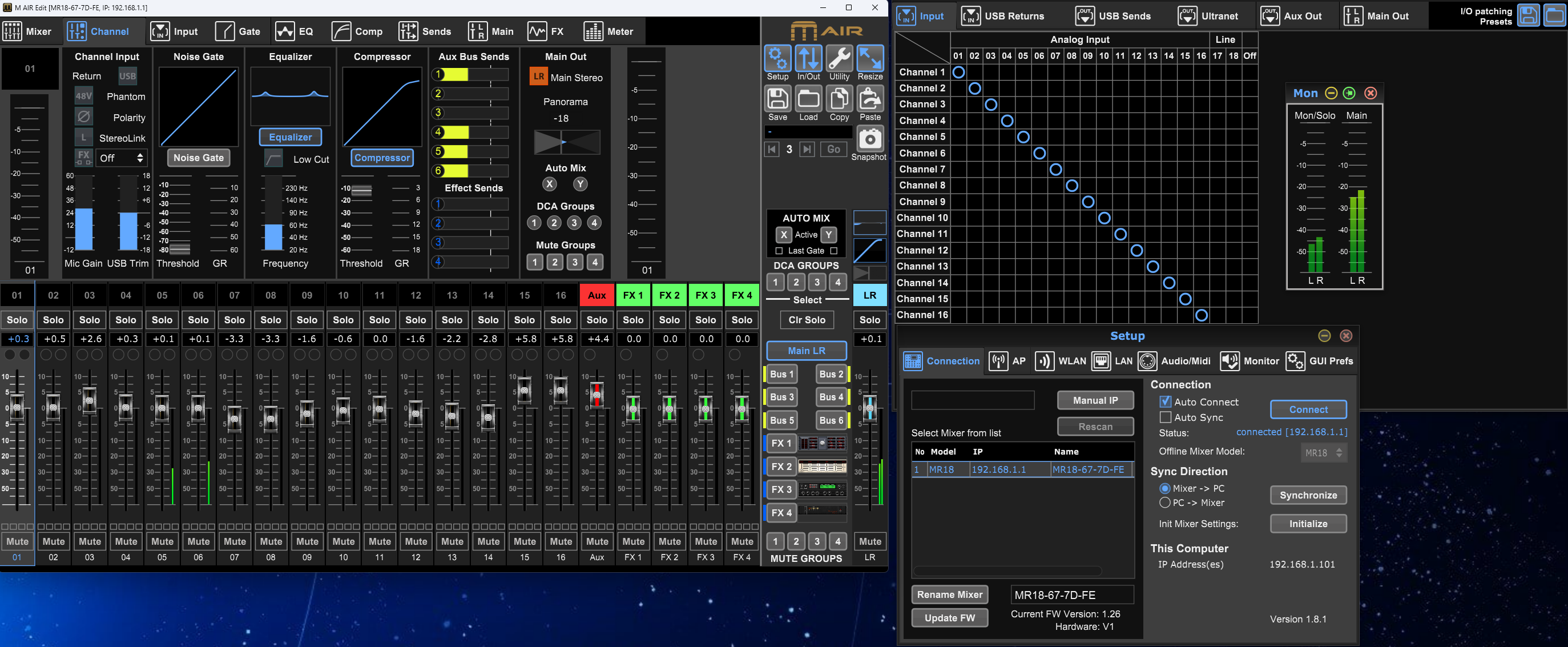This screenshot has height=647, width=1568.
Task: Toggle the Low Cut filter icon
Action: [273, 159]
